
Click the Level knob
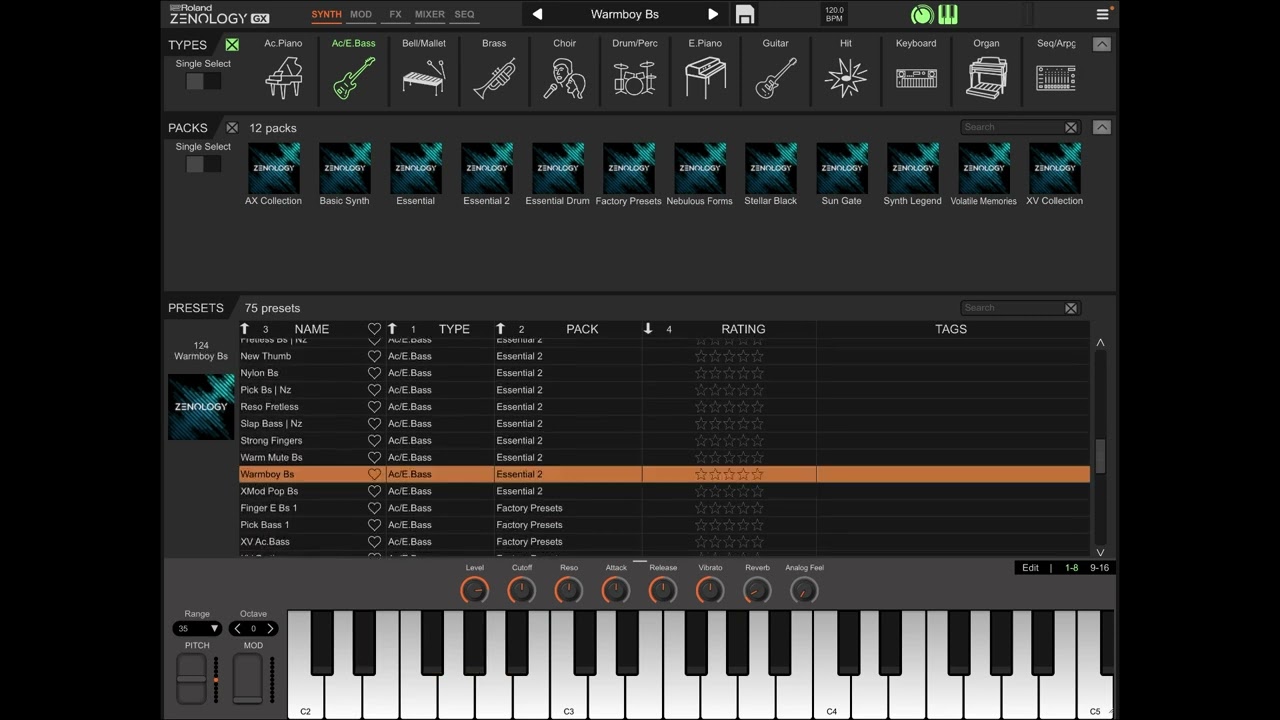coord(475,590)
